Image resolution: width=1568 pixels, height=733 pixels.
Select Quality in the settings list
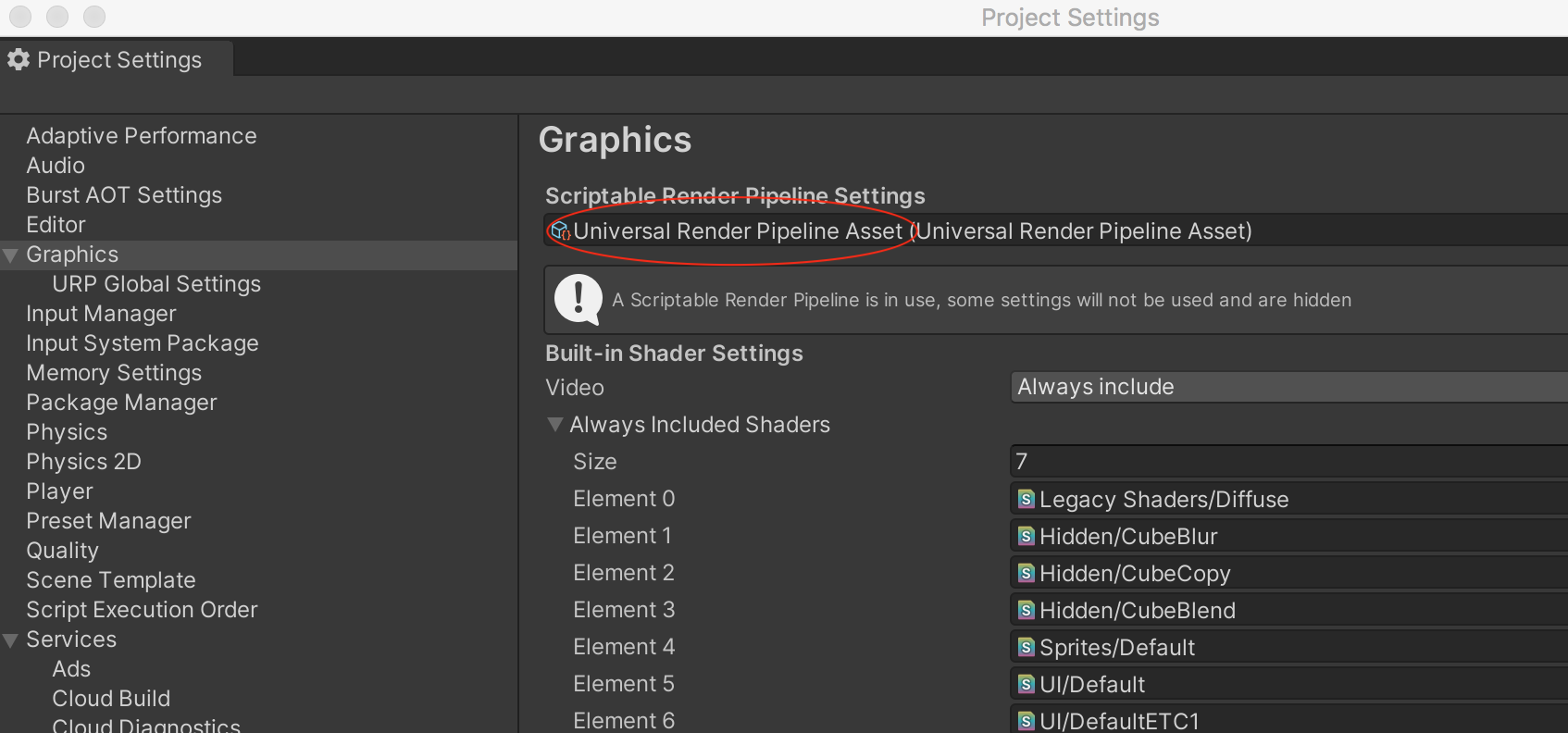coord(62,551)
